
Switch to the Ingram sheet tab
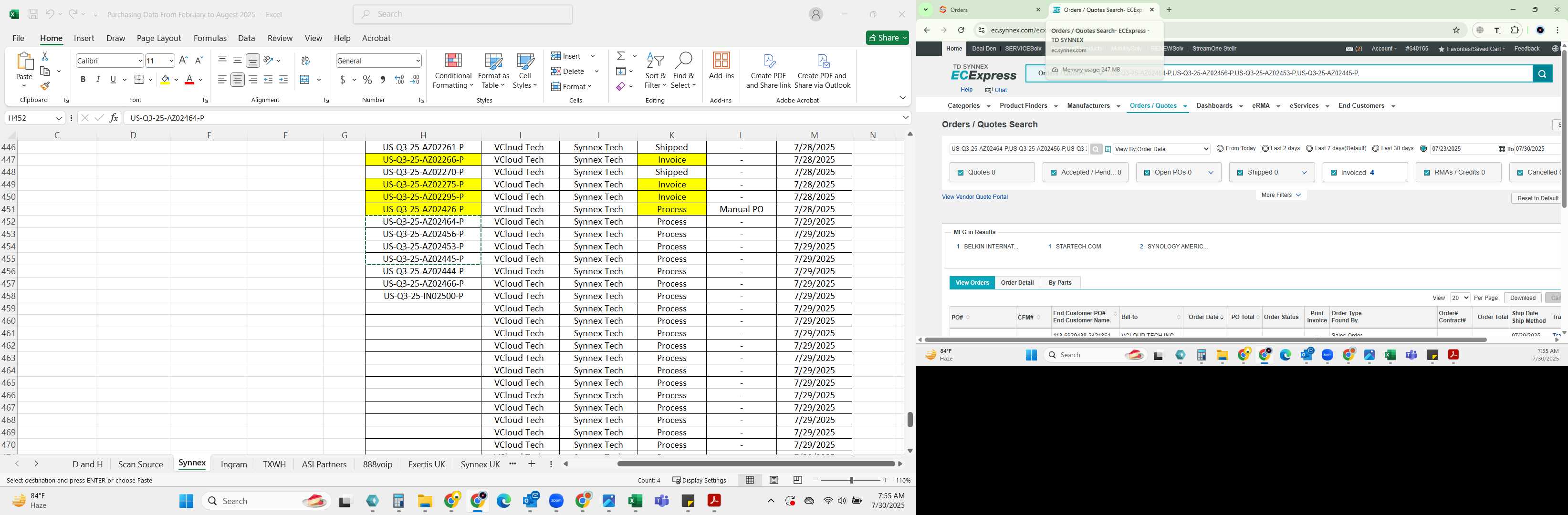point(234,464)
